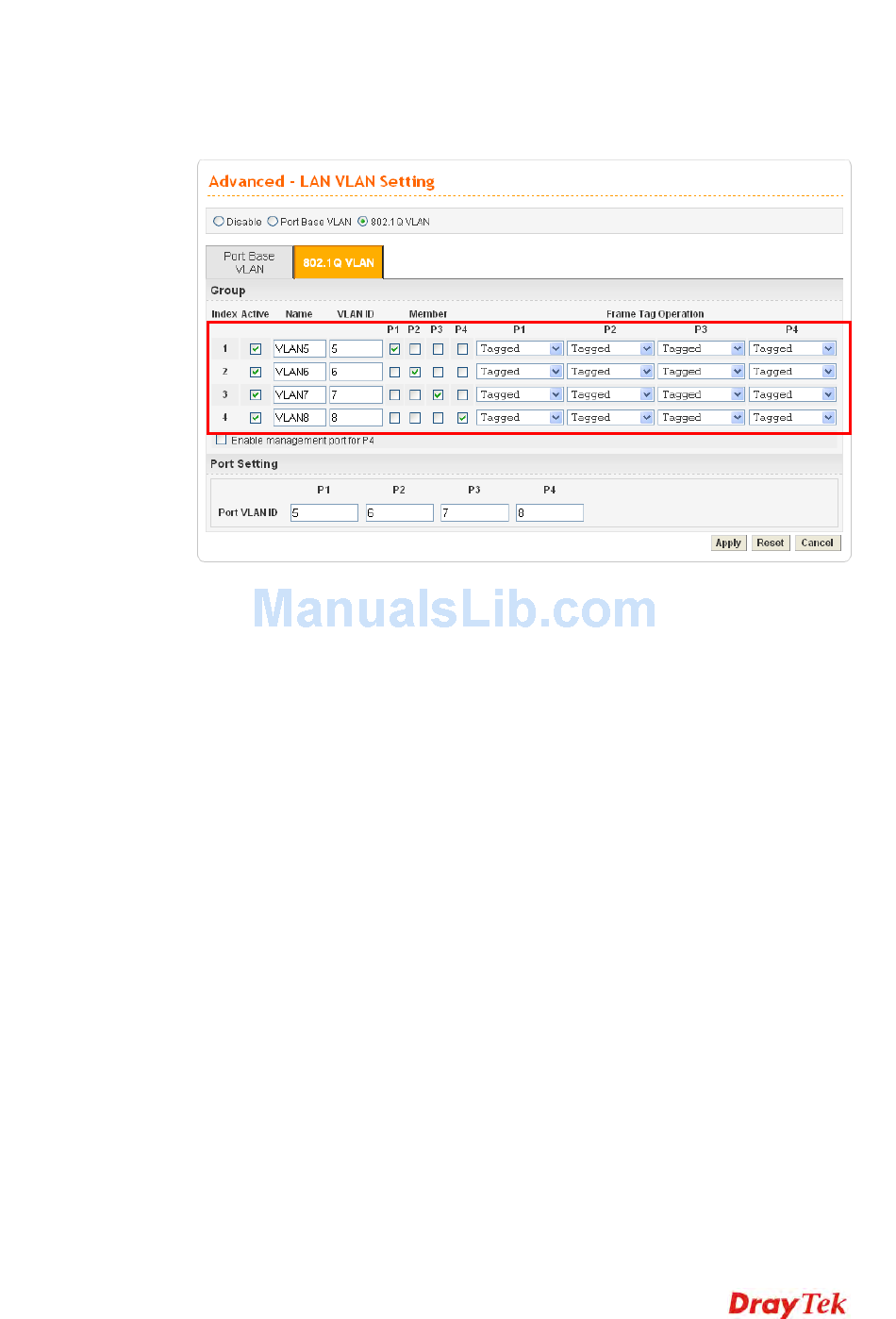Image resolution: width=896 pixels, height=1319 pixels.
Task: Check P4 member for VLAN7 row
Action: click(x=463, y=394)
